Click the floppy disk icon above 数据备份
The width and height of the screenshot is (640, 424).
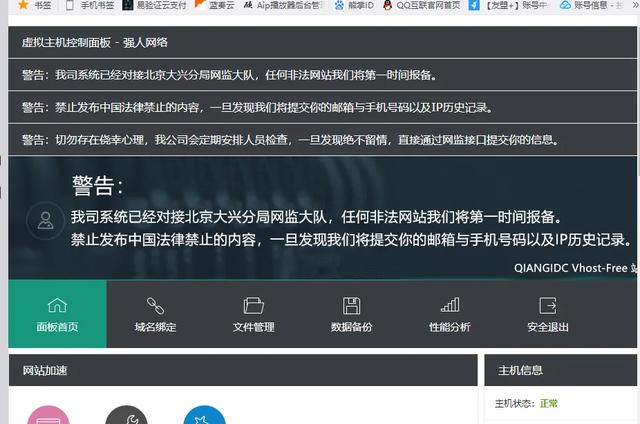click(x=351, y=305)
